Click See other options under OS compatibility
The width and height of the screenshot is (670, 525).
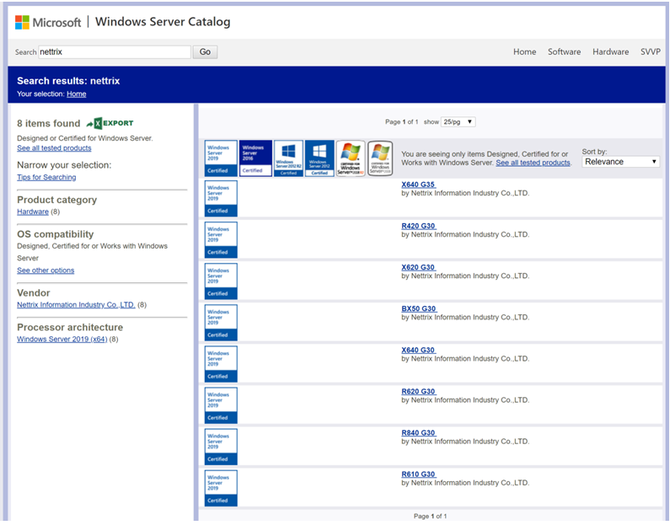[46, 270]
